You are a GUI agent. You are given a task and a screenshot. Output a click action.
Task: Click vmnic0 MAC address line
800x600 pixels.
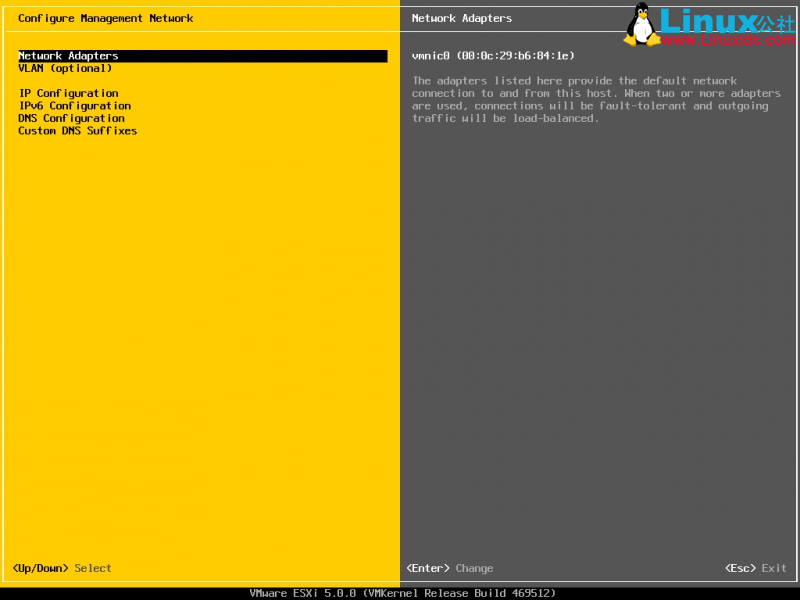click(x=493, y=56)
